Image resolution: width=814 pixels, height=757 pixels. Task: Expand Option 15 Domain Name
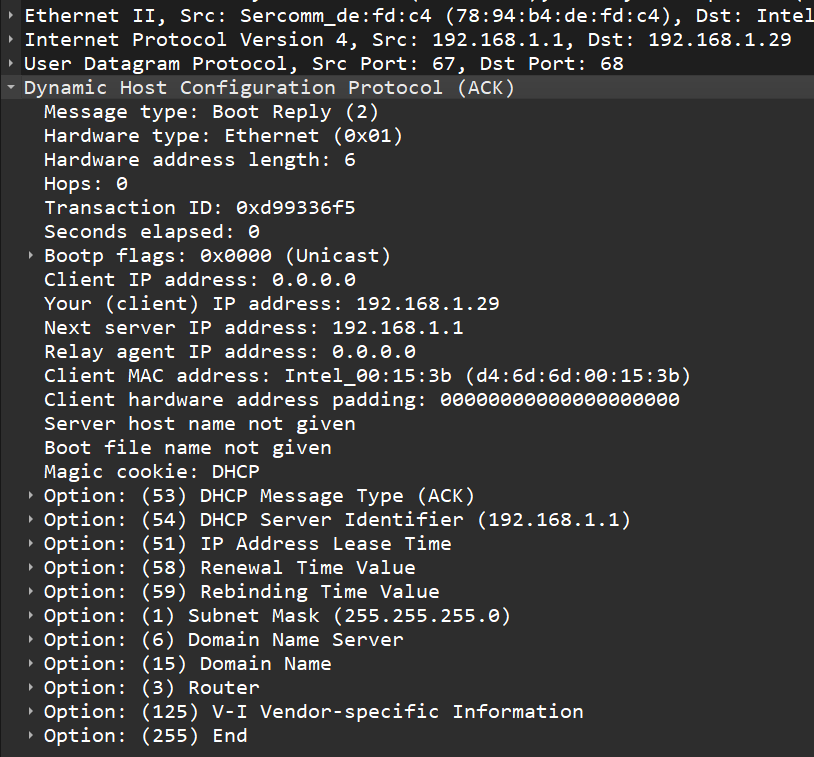coord(32,664)
